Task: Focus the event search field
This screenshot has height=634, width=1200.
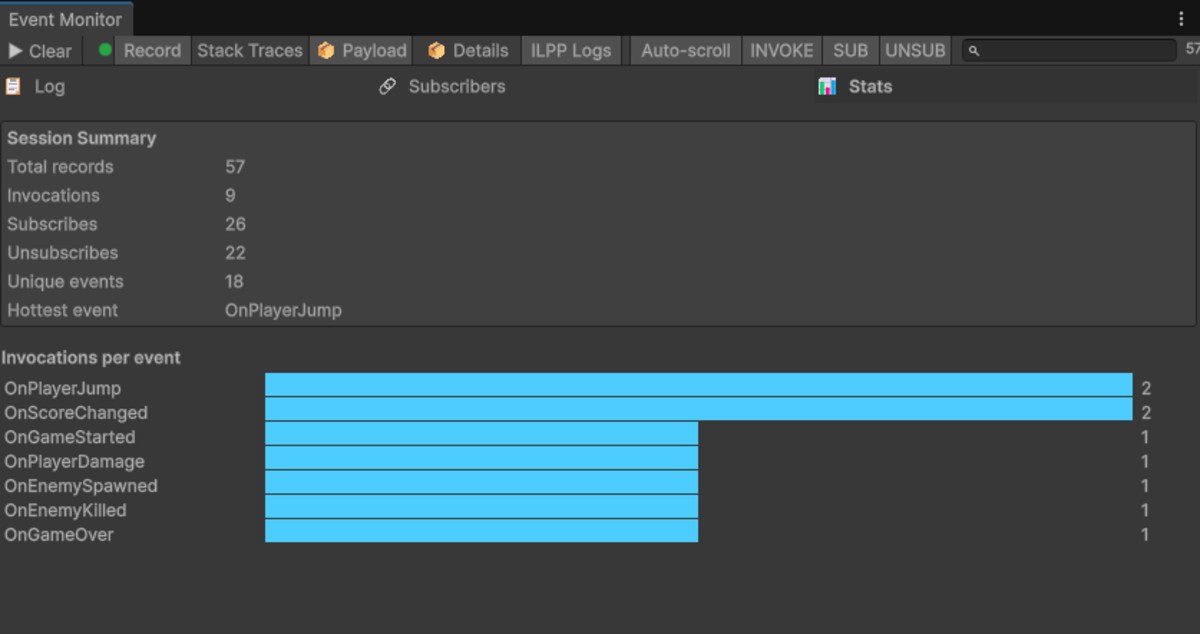Action: (x=1069, y=50)
